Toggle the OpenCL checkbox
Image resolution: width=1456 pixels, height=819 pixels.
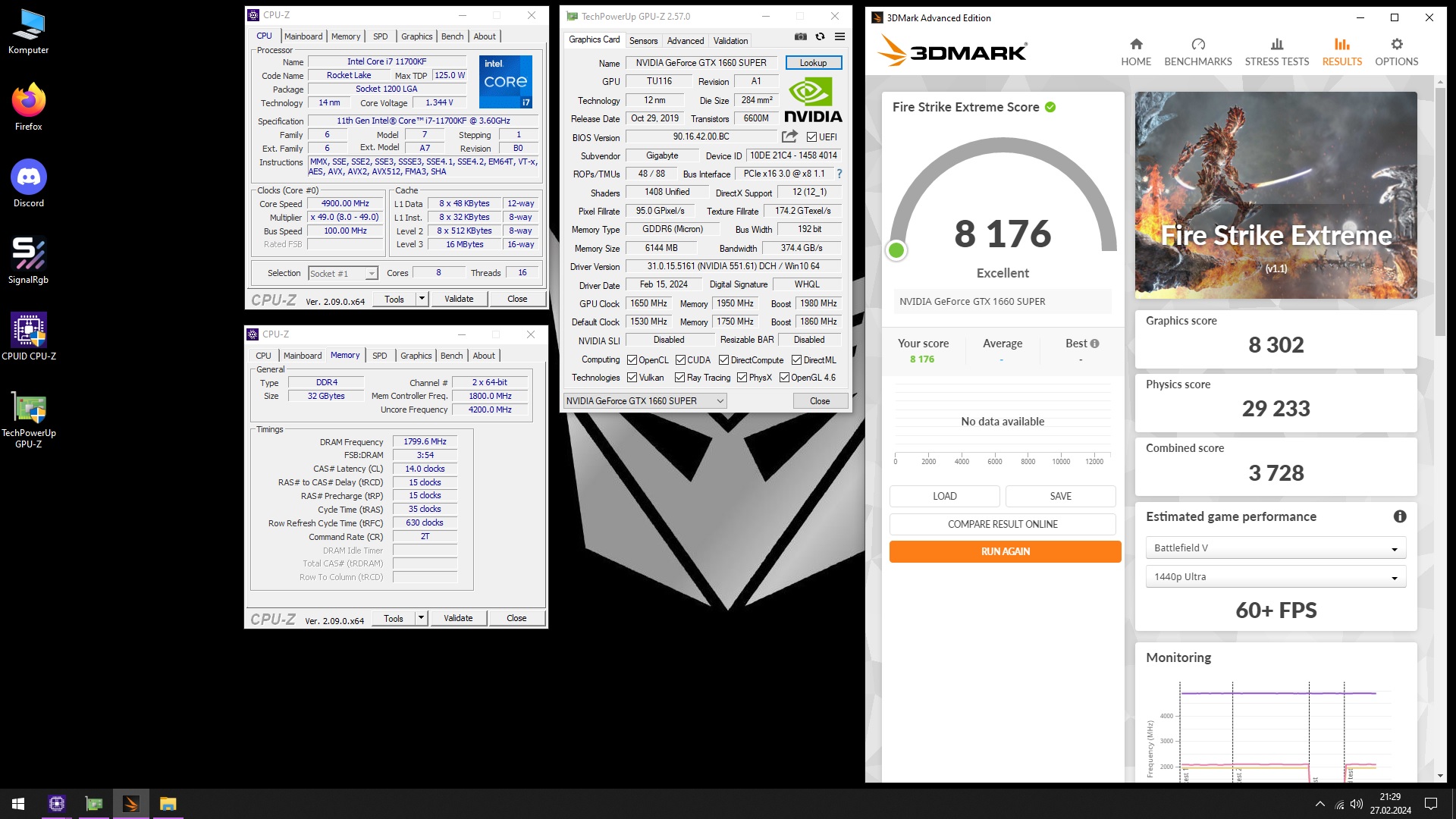click(632, 360)
